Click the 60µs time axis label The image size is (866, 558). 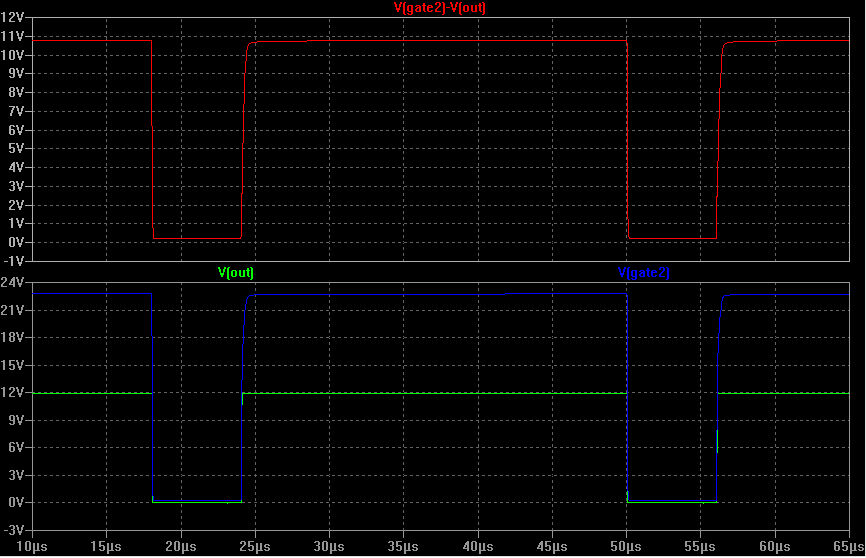774,547
